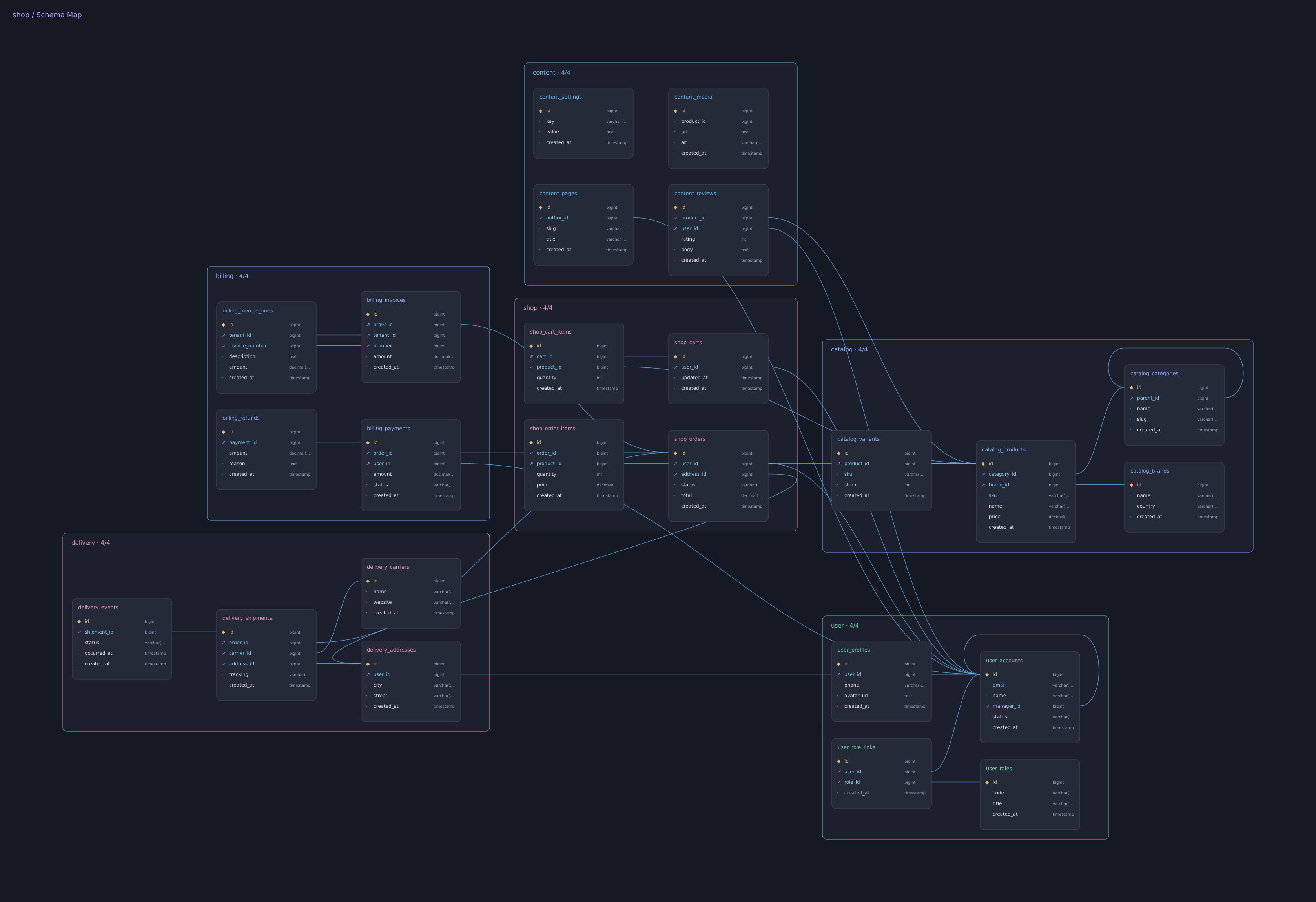Click foreign key arrow icon beside payment_id
This screenshot has height=902, width=1316.
coord(223,442)
